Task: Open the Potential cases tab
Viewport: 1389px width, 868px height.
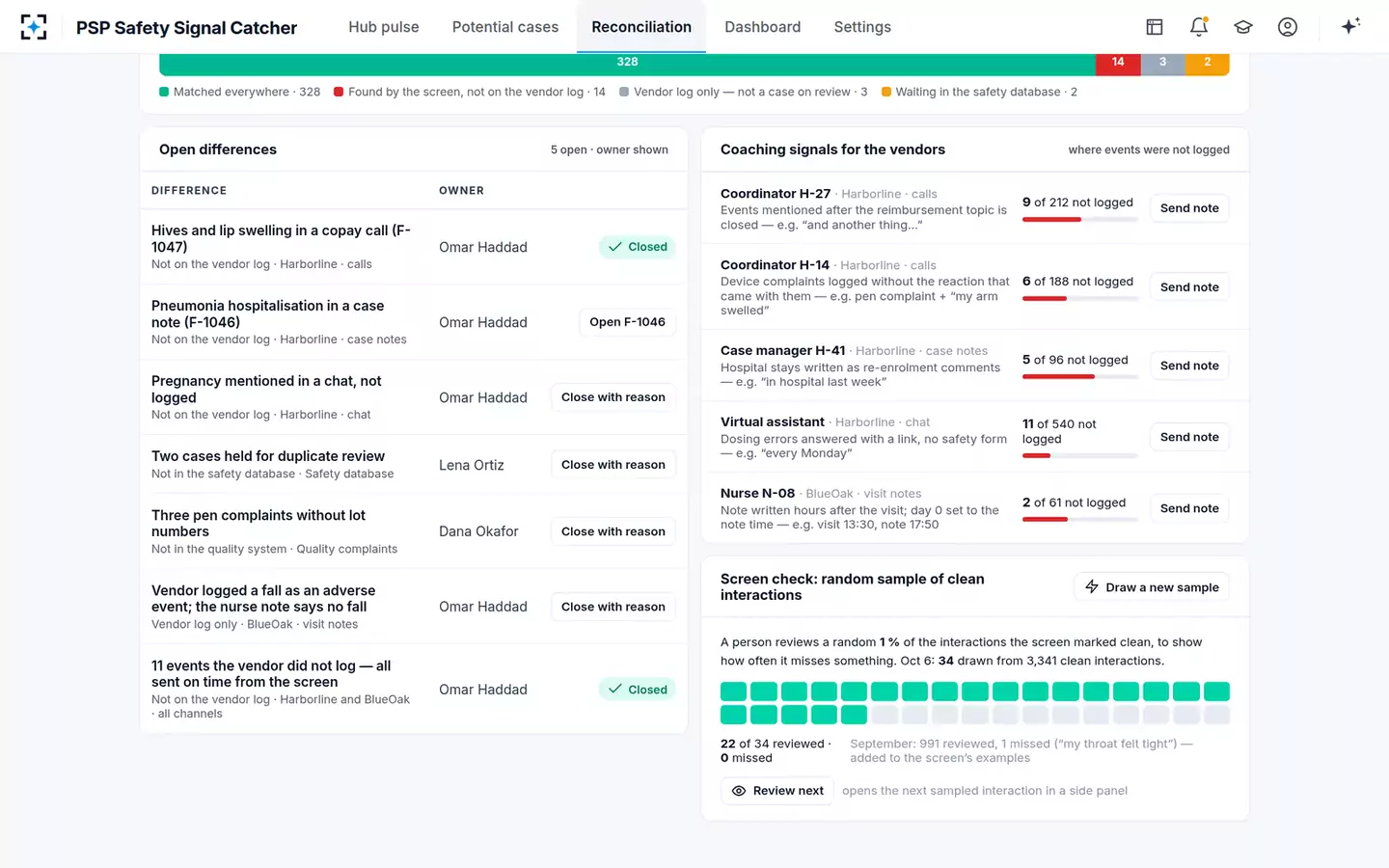Action: click(505, 27)
